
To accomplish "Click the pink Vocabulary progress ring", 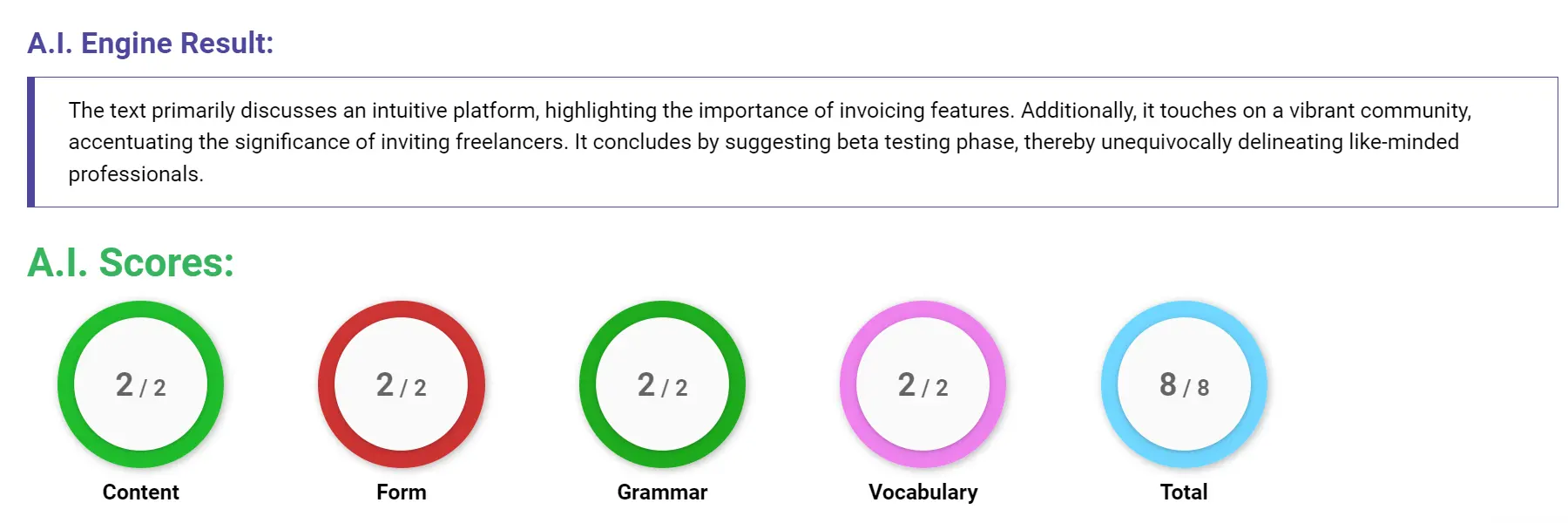I will tap(923, 310).
